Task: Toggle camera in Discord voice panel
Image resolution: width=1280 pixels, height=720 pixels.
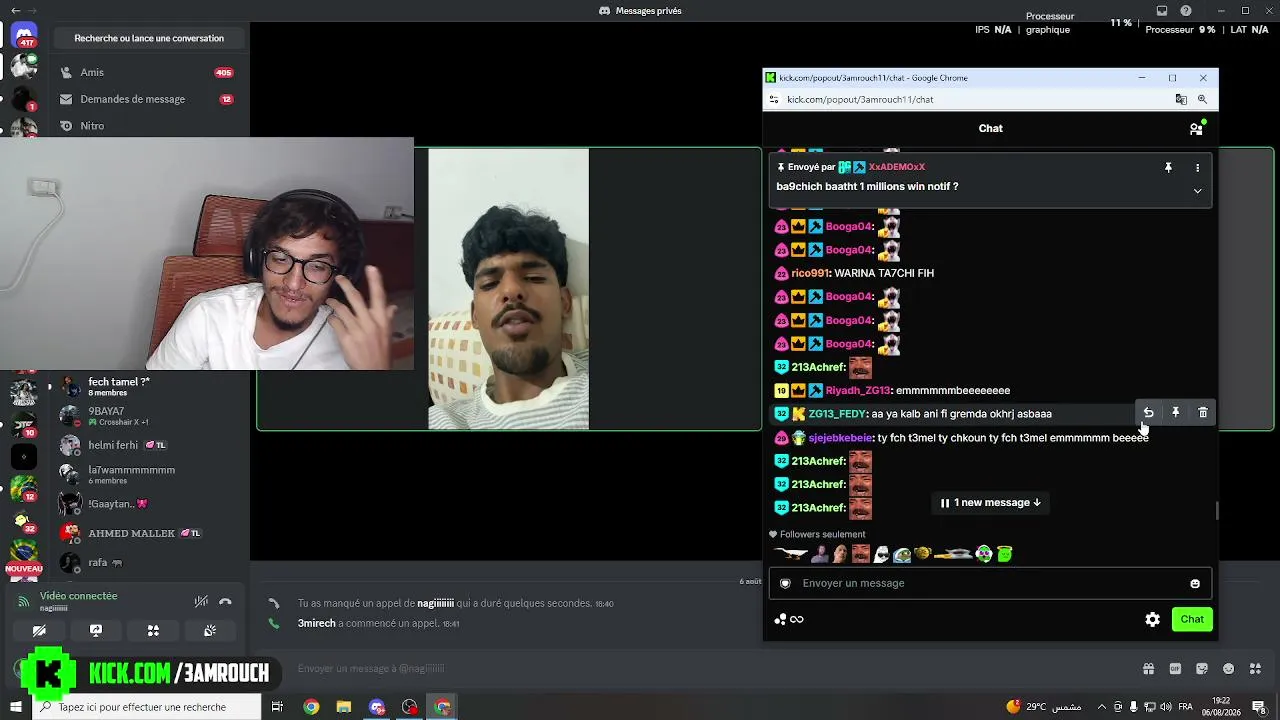Action: pos(39,631)
